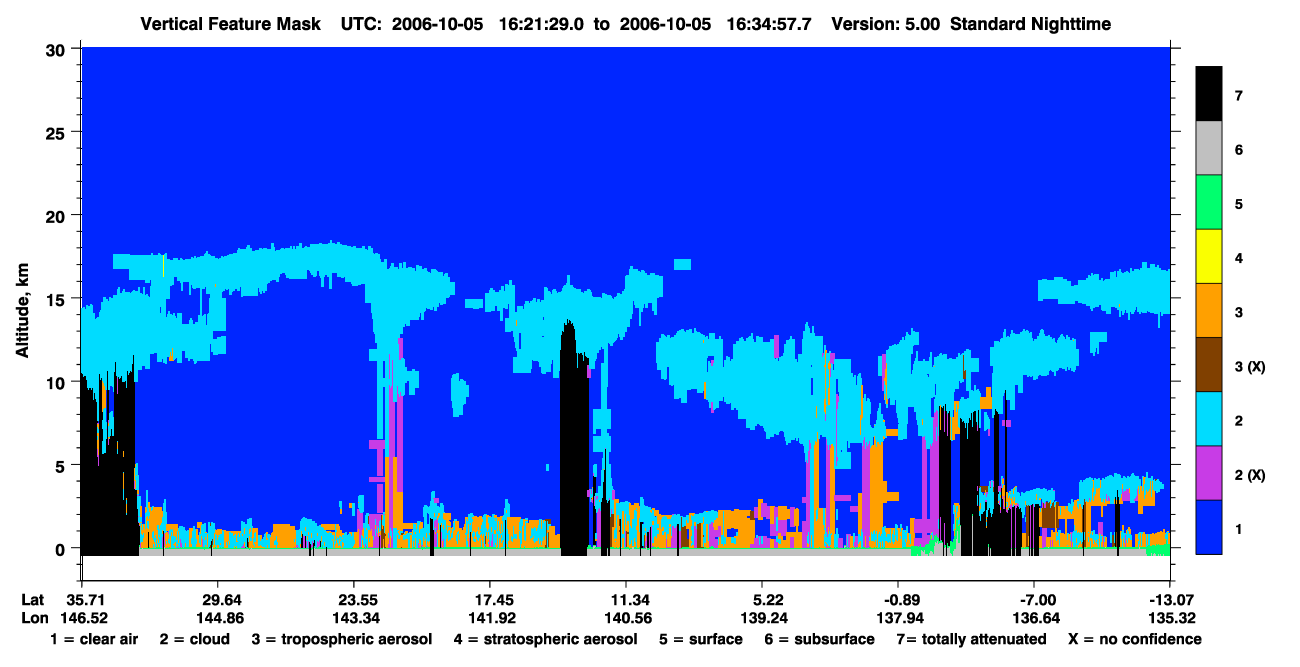Click the gray color bar segment labeled 6

[1209, 149]
